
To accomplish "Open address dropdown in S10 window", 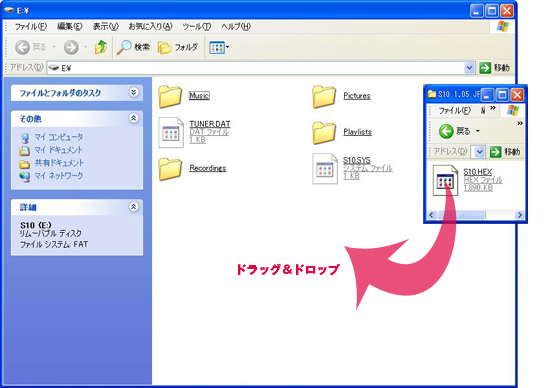I will tap(479, 152).
